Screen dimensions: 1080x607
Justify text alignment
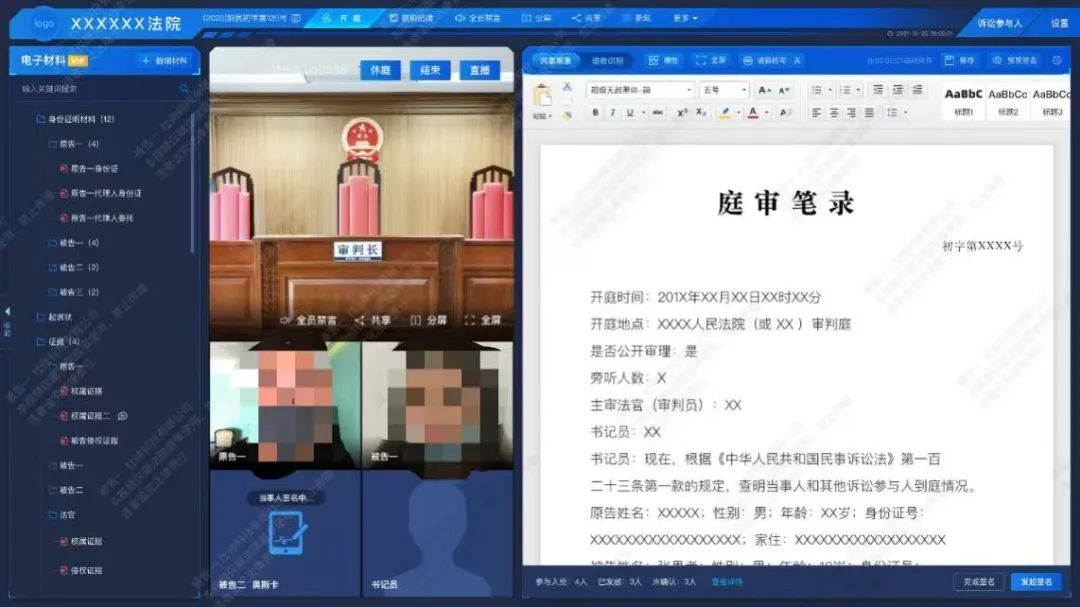(870, 112)
